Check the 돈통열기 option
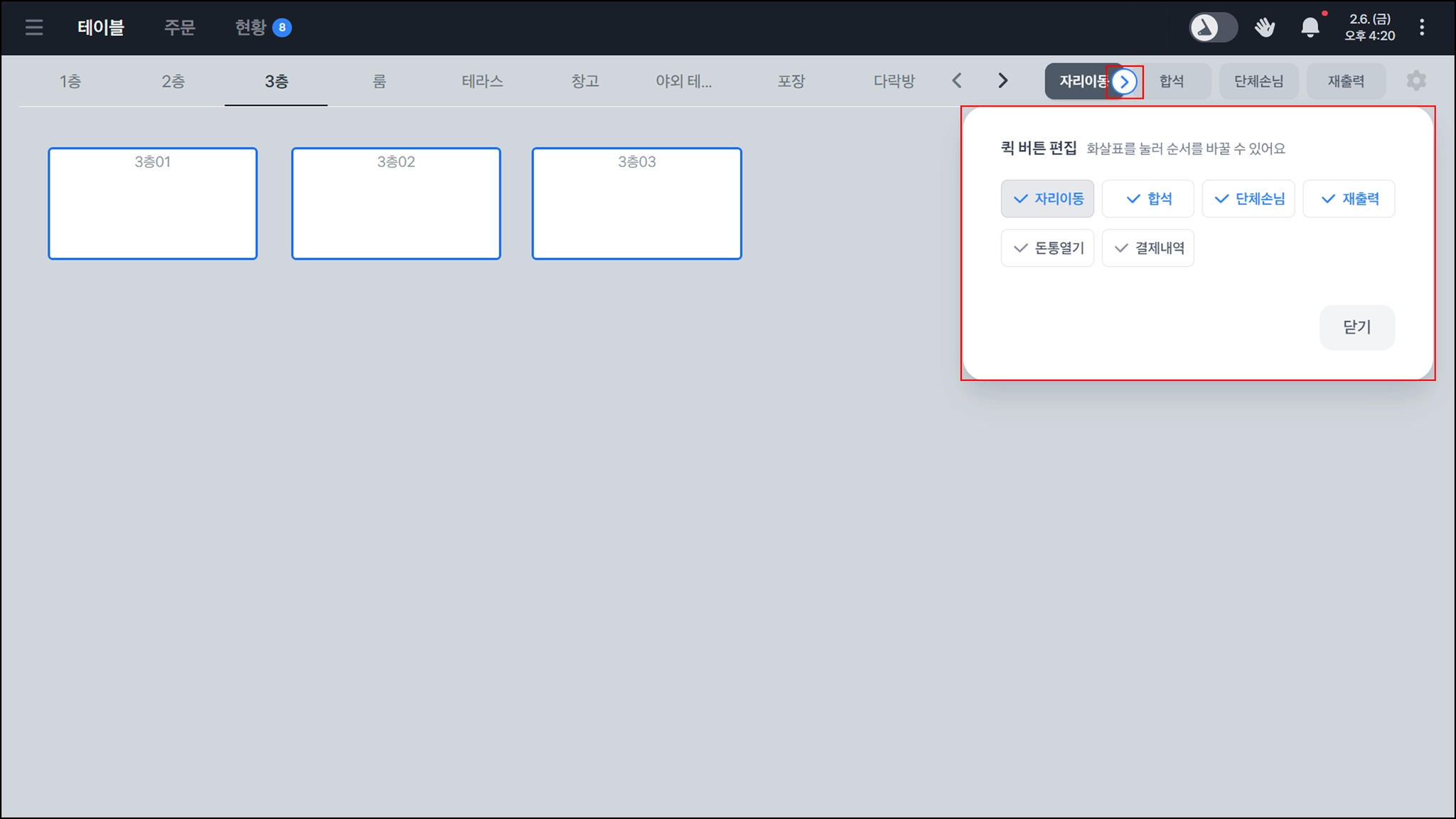1456x819 pixels. [x=1047, y=248]
